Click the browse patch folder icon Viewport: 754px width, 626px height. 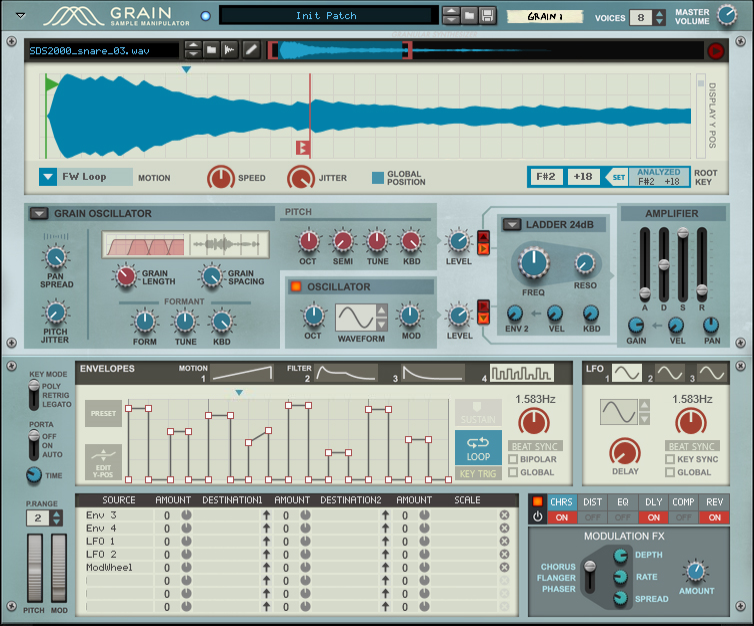(469, 16)
